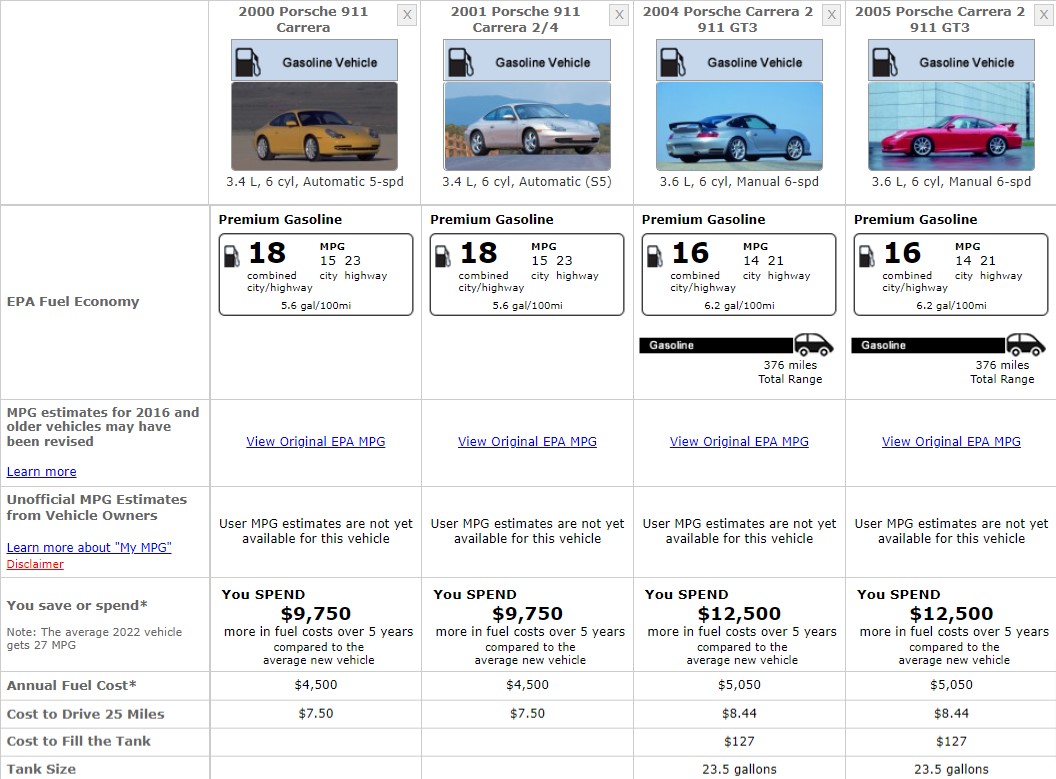Remove the 2004 Porsche Carrera 2 911 GT3 column
Screen dimensions: 1056x779
pos(832,15)
